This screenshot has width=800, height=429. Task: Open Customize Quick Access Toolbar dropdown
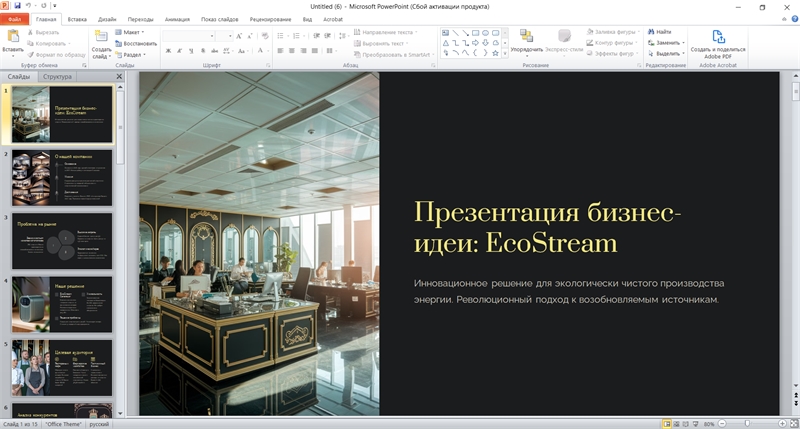[55, 6]
